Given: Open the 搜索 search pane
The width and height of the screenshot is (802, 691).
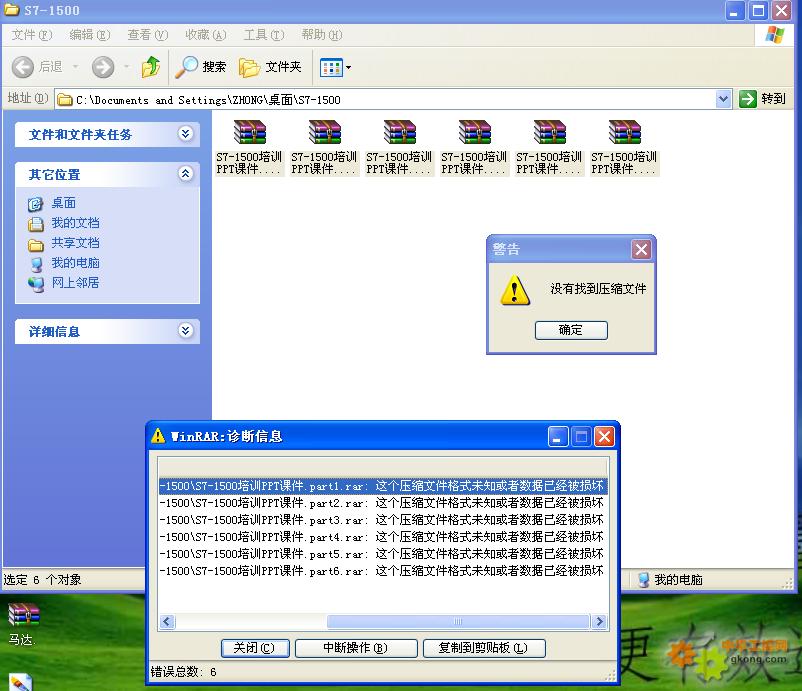Looking at the screenshot, I should click(201, 67).
